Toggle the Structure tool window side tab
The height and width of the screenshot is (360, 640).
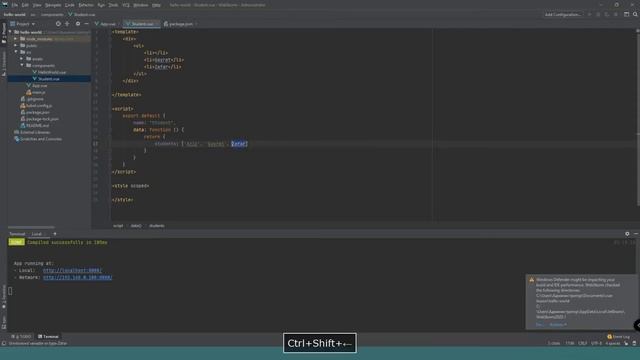click(4, 64)
